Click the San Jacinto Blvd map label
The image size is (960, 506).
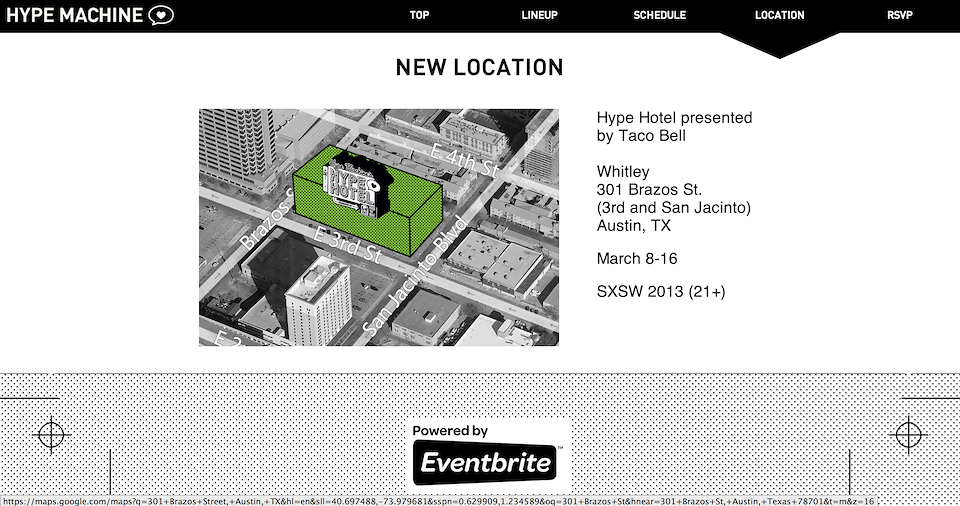414,276
